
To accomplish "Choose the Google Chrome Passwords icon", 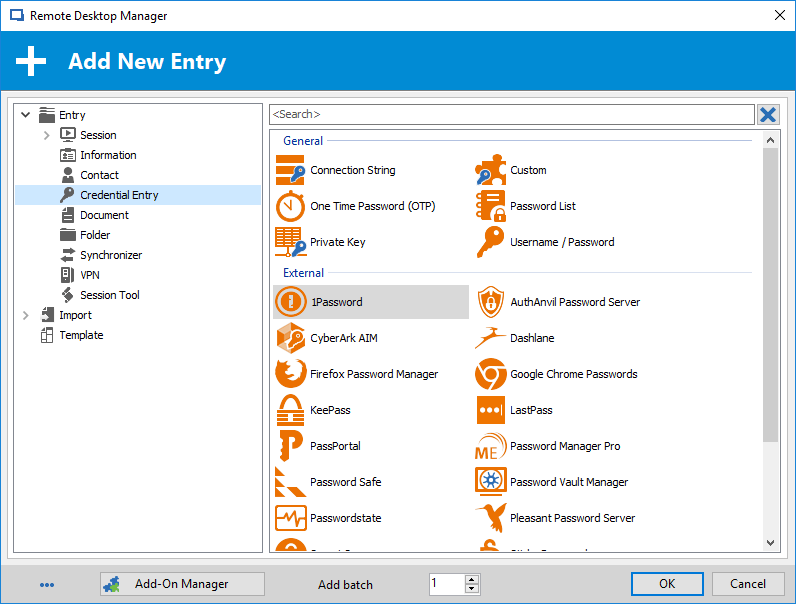I will tap(491, 374).
